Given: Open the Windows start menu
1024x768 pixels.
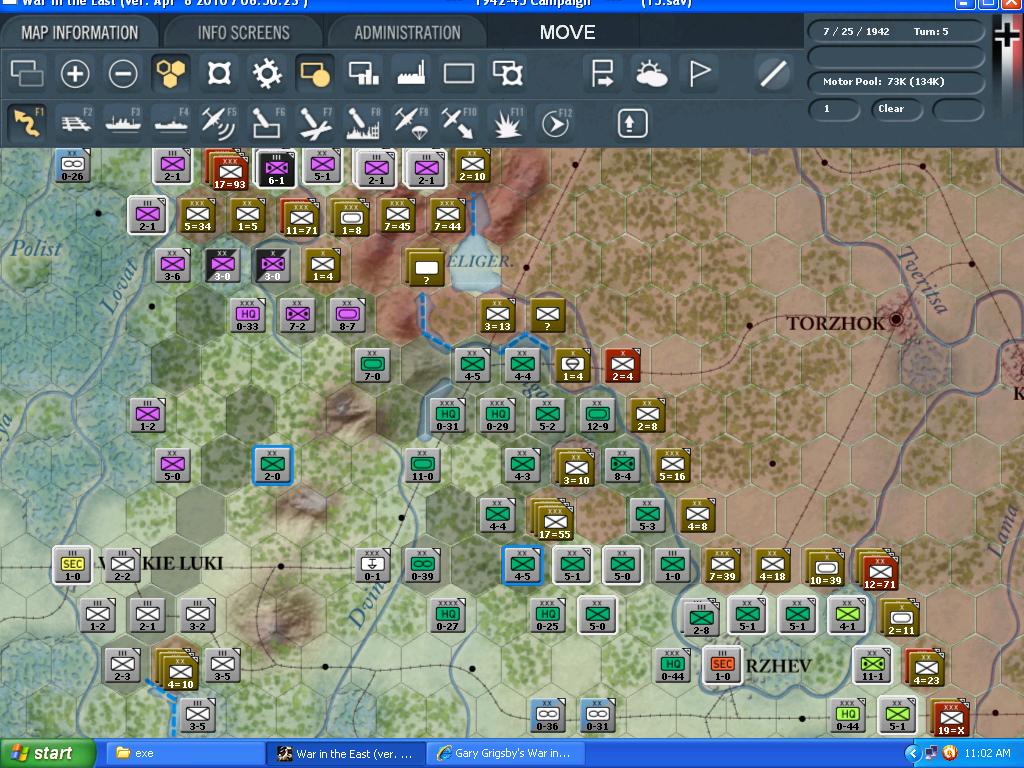Looking at the screenshot, I should (47, 754).
